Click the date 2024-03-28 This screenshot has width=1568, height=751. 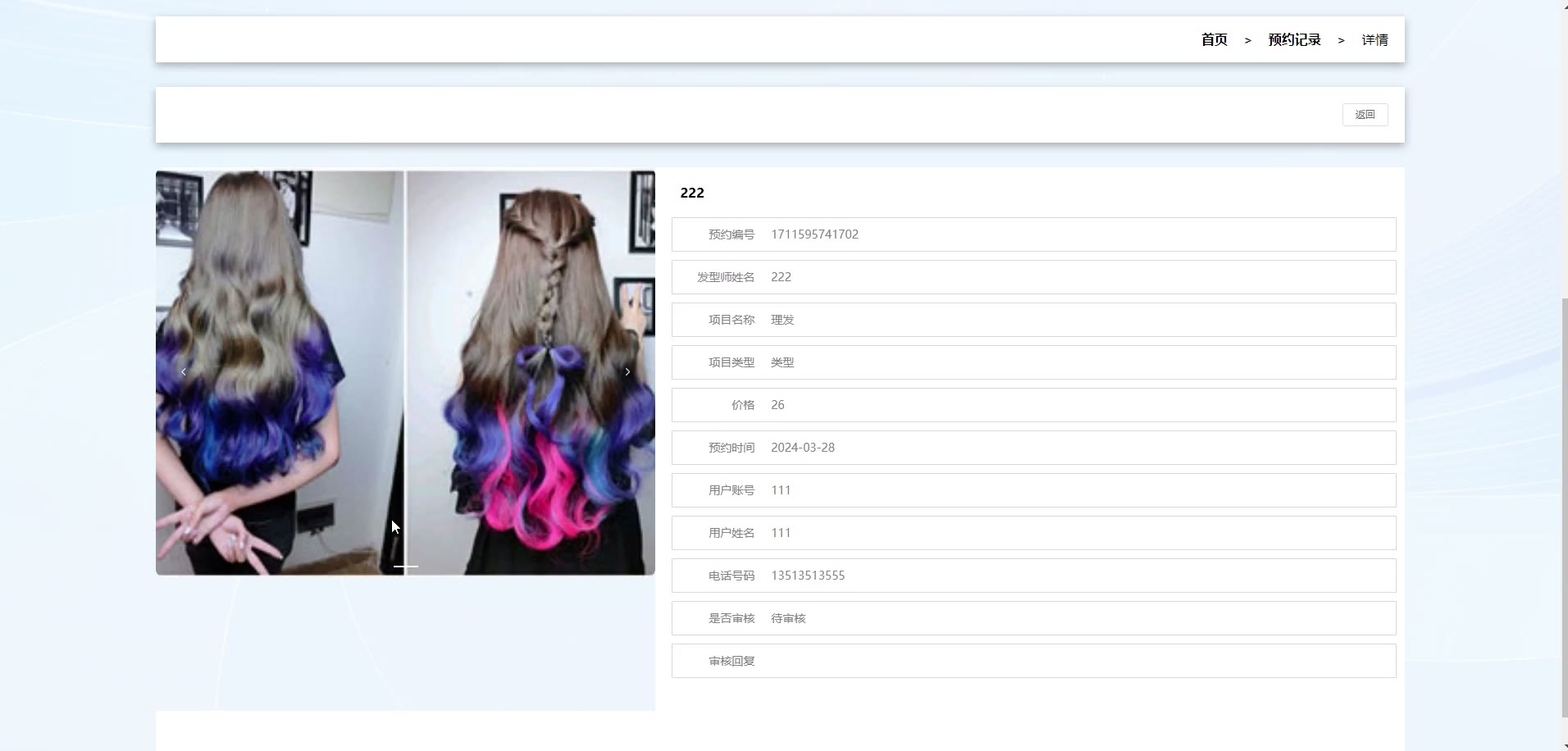[x=803, y=448]
